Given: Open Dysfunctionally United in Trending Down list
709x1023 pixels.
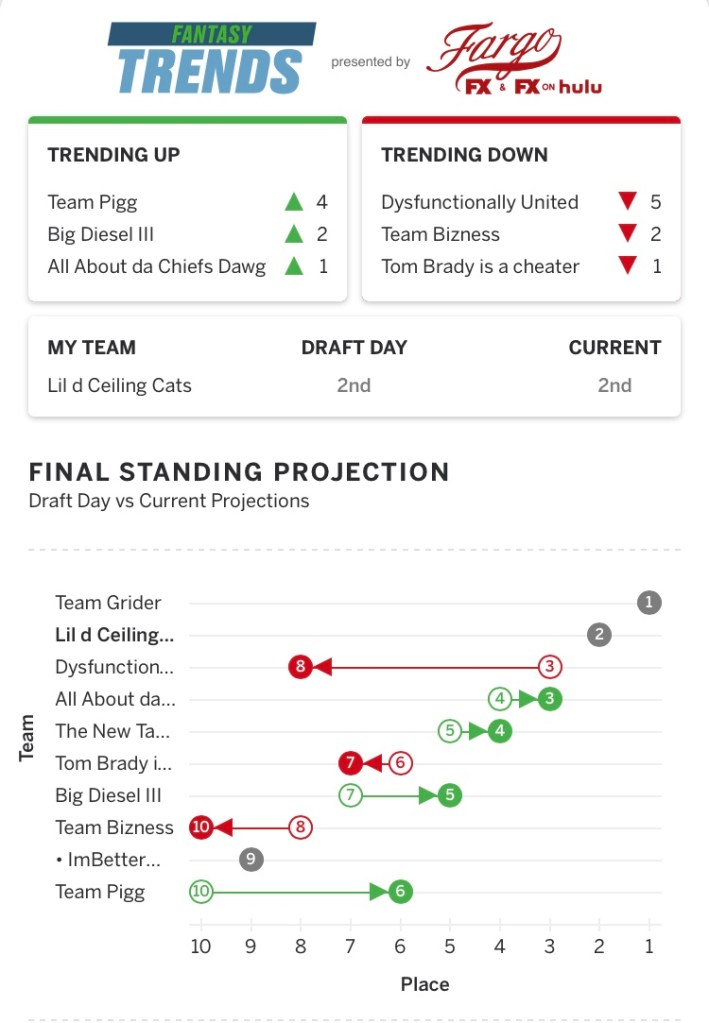Looking at the screenshot, I should tap(479, 202).
